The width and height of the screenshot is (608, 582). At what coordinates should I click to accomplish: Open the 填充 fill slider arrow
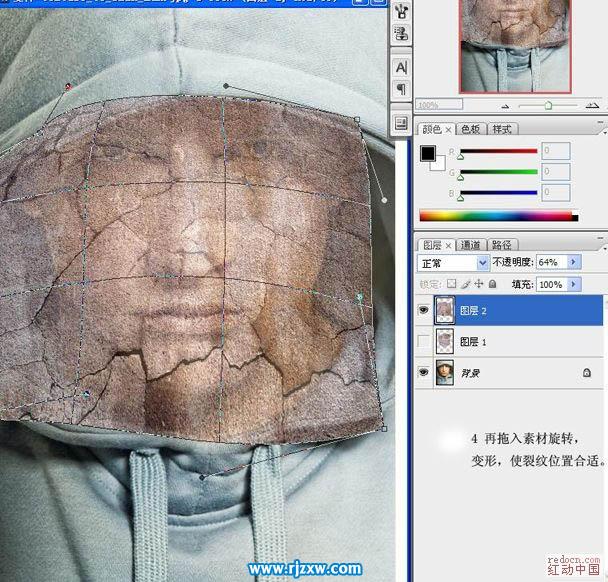[x=574, y=284]
